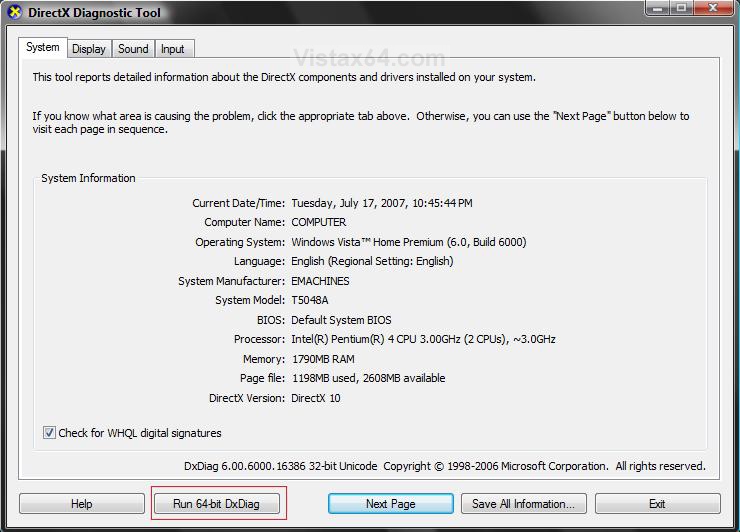This screenshot has height=532, width=740.
Task: Click the DirectX title bar icon
Action: pyautogui.click(x=15, y=12)
